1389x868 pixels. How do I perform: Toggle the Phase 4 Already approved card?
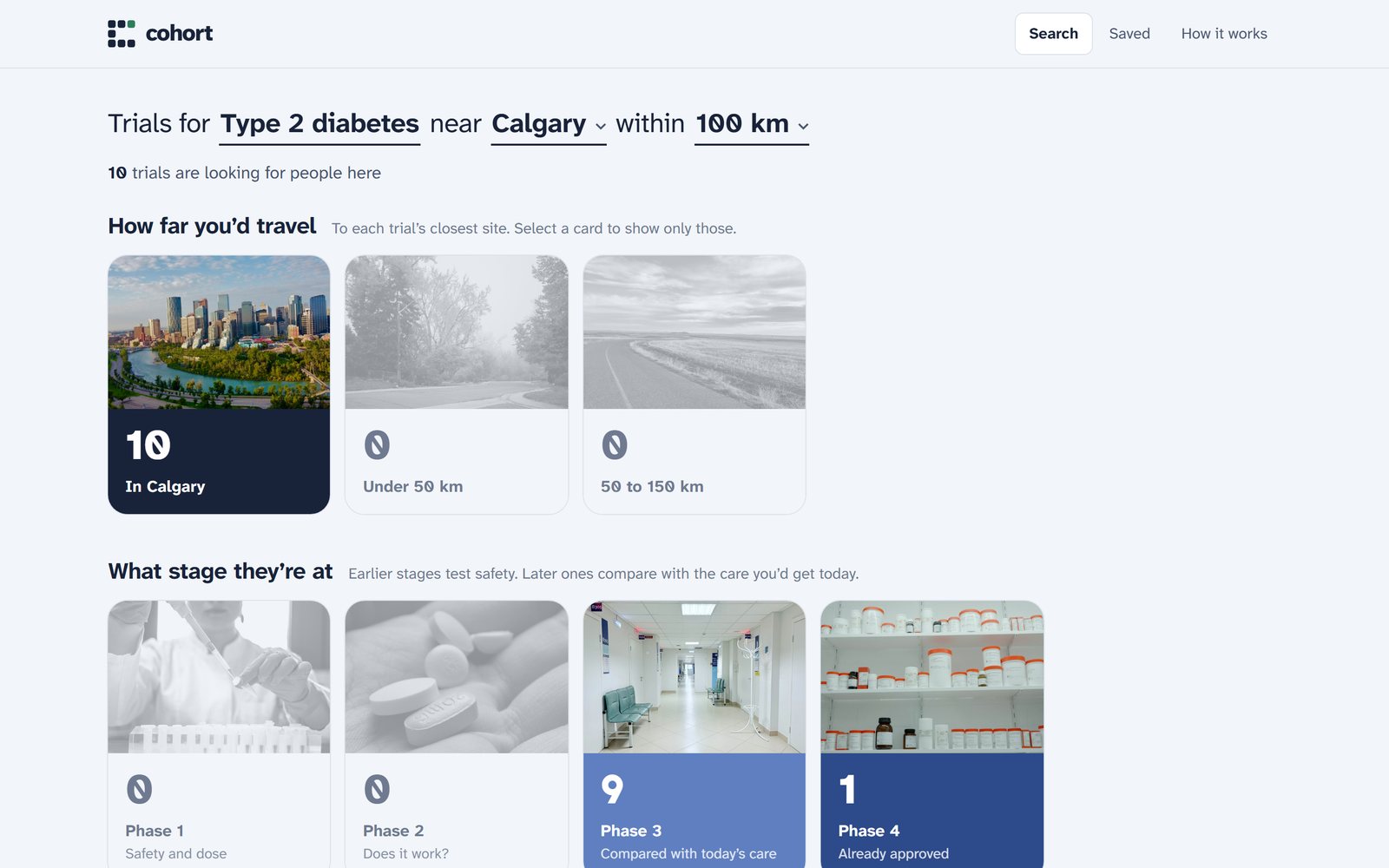tap(932, 734)
